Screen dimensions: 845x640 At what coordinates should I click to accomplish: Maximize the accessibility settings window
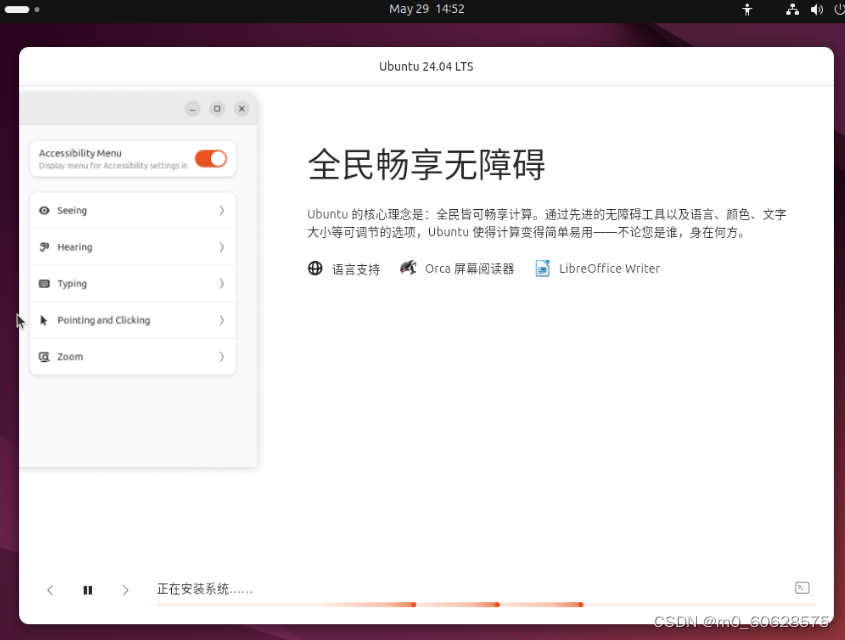pyautogui.click(x=217, y=109)
